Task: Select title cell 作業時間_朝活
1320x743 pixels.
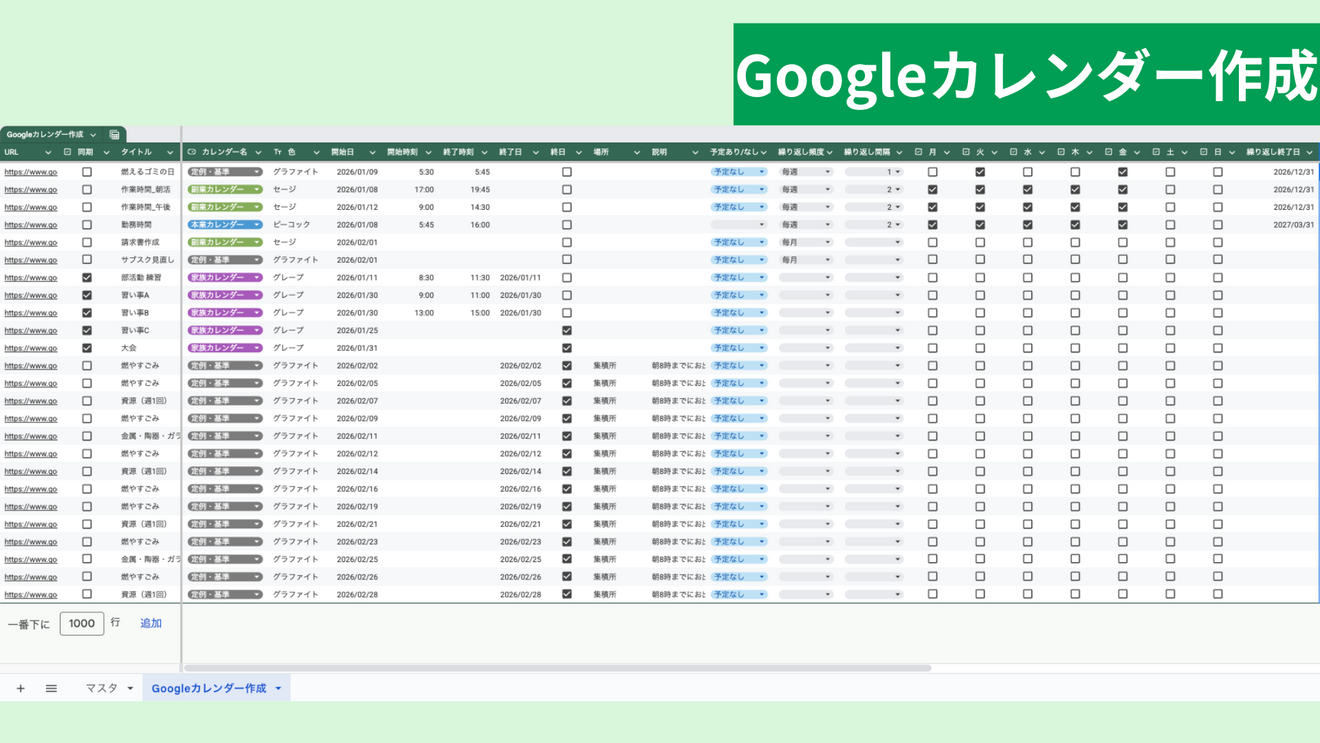Action: pos(146,189)
